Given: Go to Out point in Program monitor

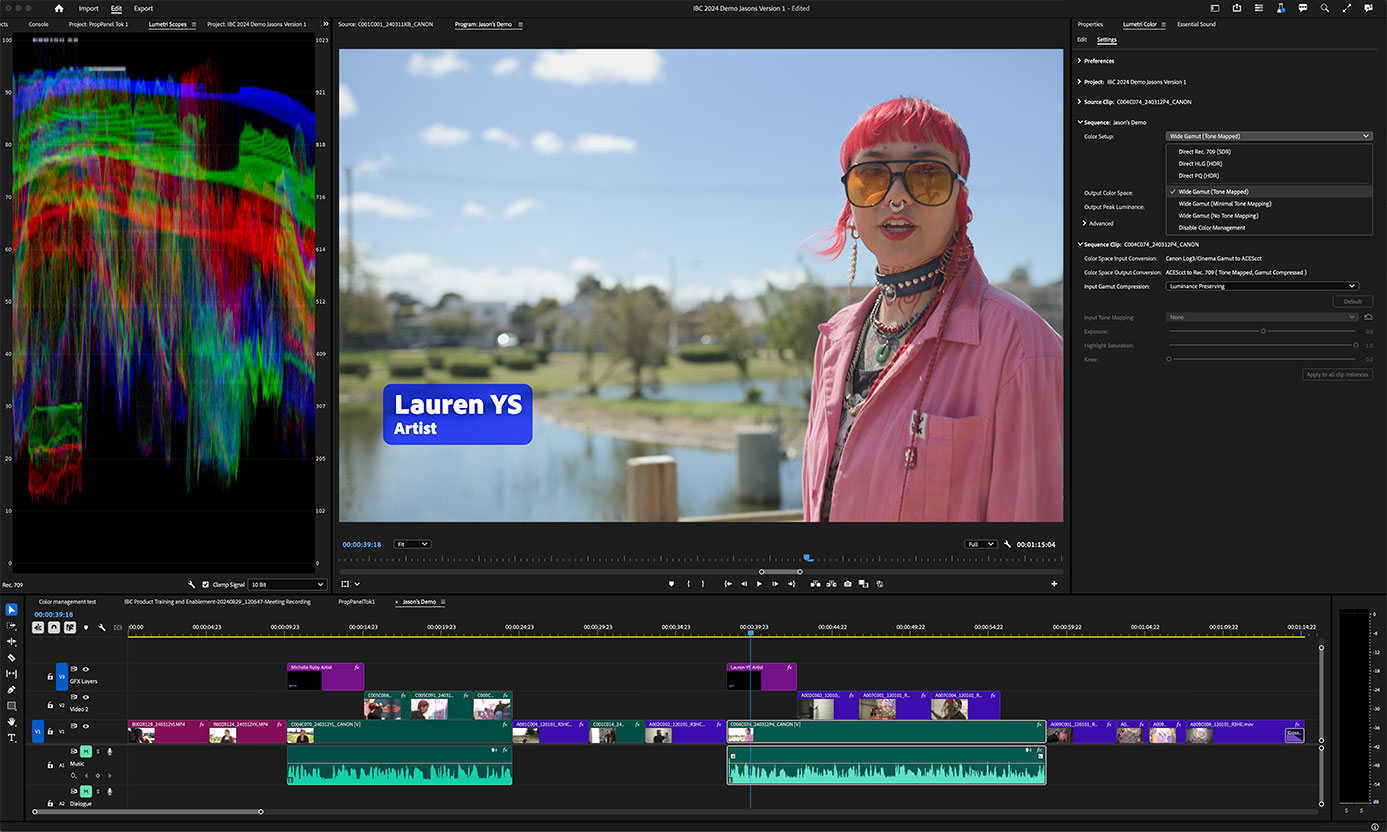Looking at the screenshot, I should click(x=791, y=584).
